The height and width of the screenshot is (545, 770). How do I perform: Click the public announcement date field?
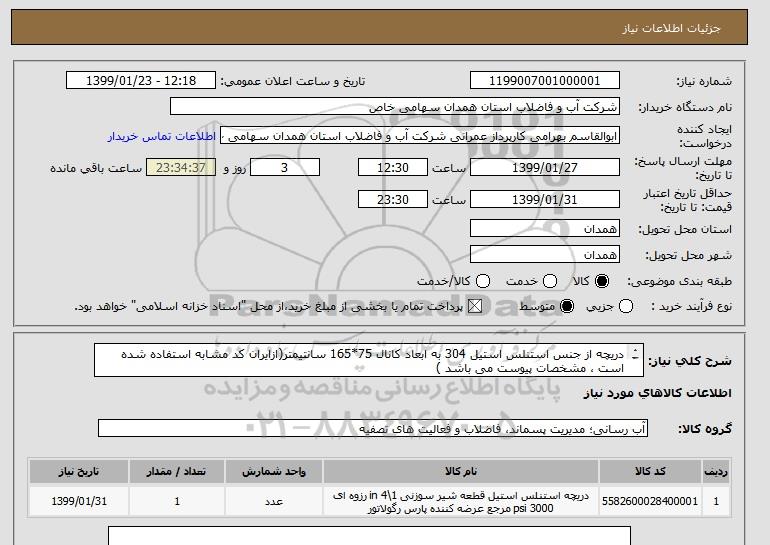click(141, 81)
